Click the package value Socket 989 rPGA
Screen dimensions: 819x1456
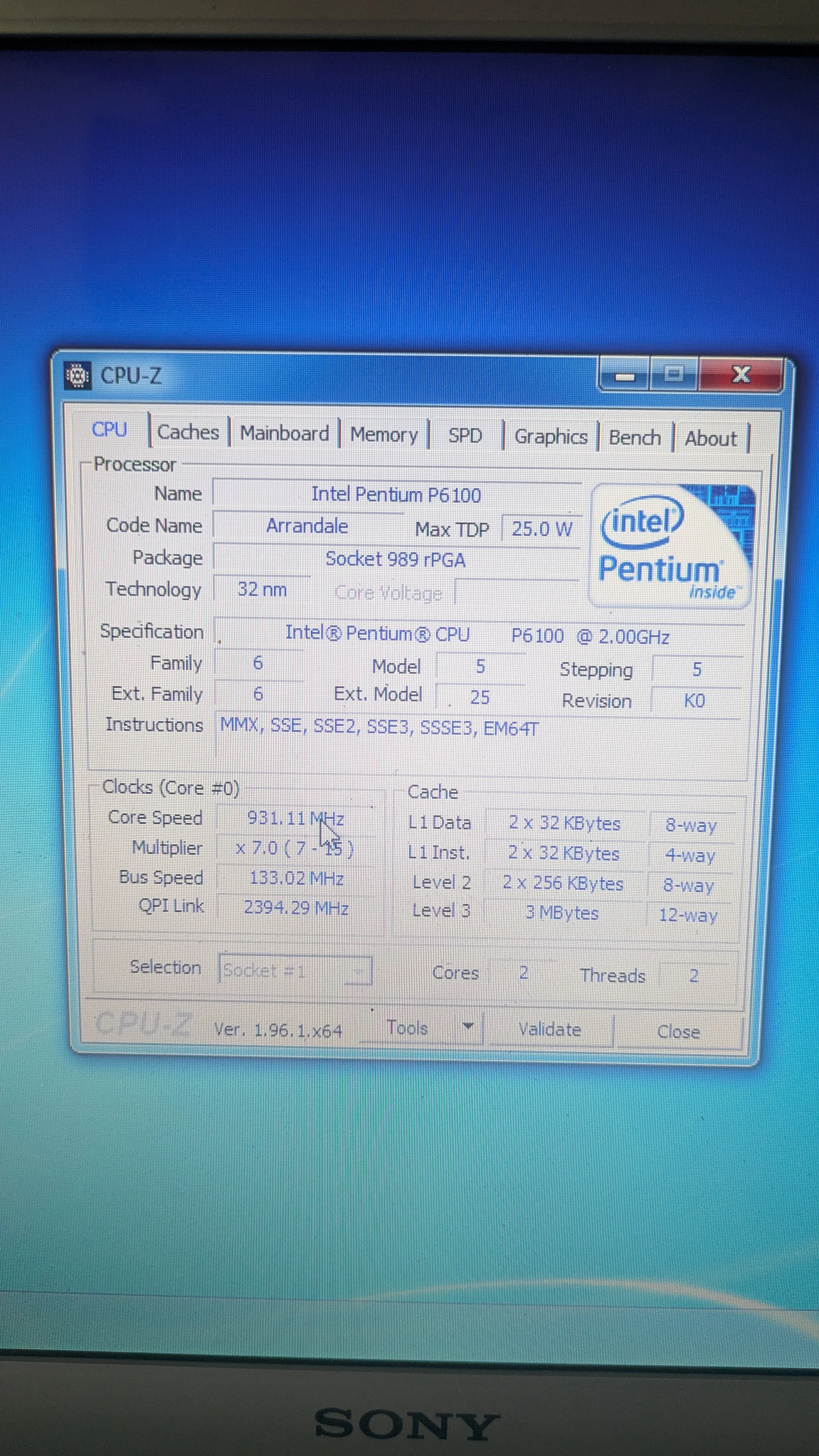pyautogui.click(x=396, y=560)
